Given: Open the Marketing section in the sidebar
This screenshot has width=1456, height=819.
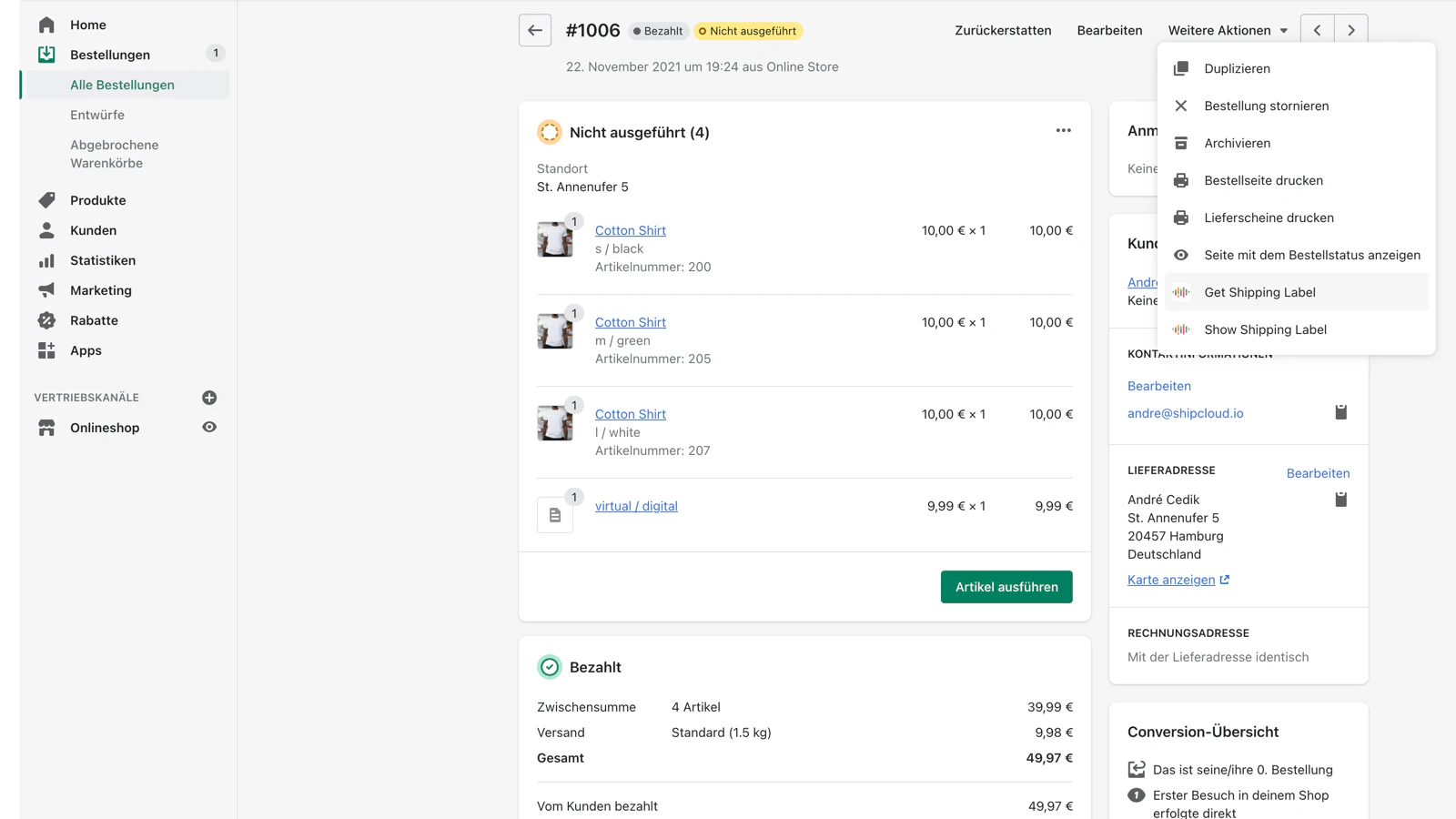Looking at the screenshot, I should pos(100,290).
